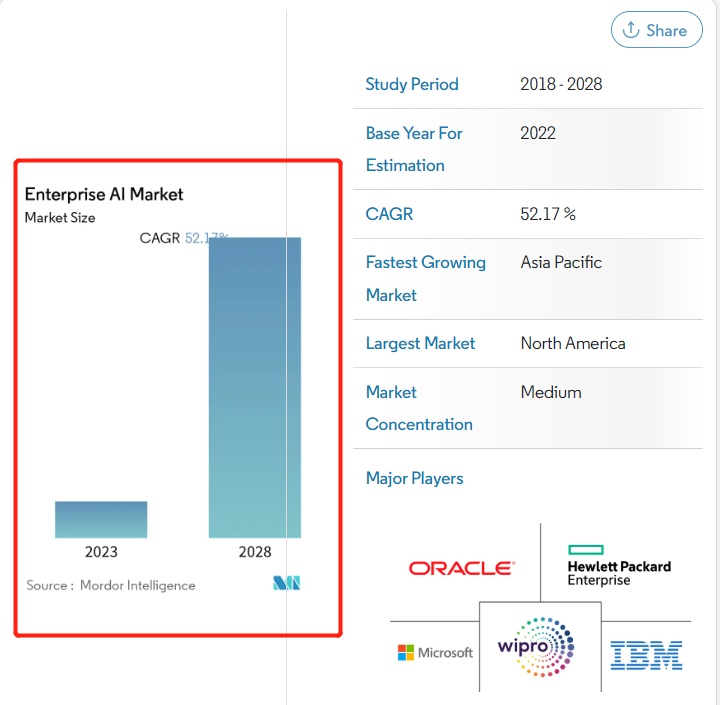Click the Major Players heading
720x705 pixels.
pyautogui.click(x=414, y=478)
